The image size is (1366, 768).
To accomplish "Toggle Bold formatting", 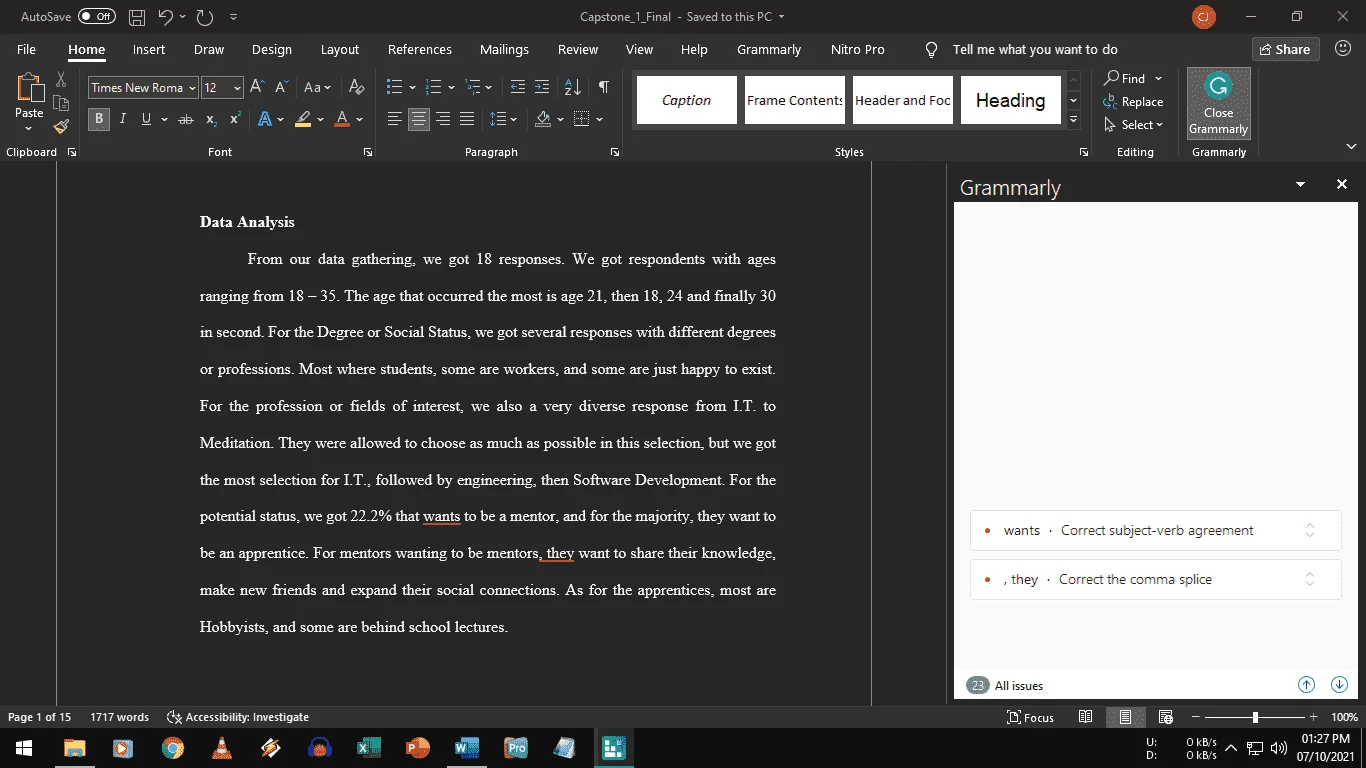I will [98, 119].
